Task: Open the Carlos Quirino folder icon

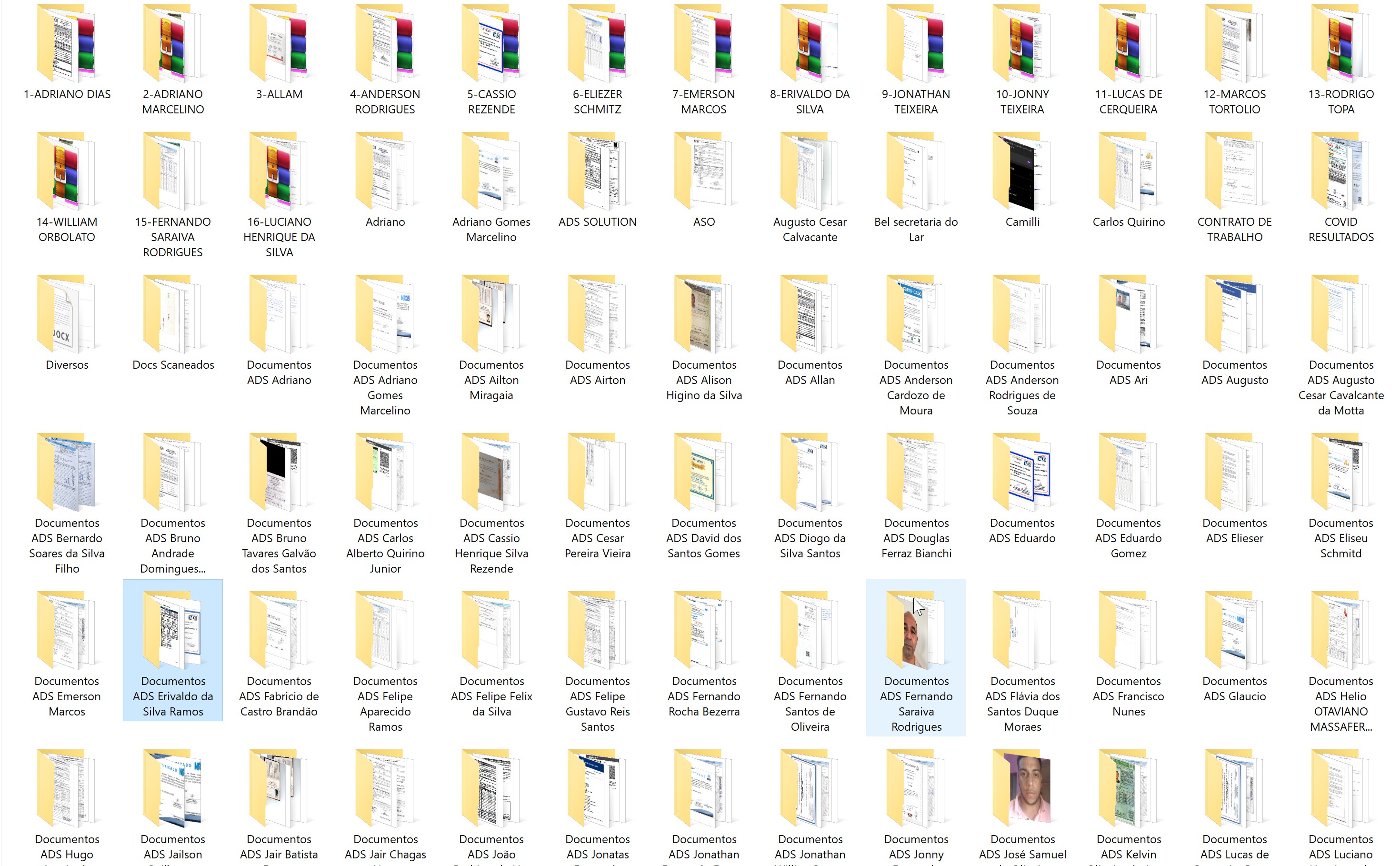Action: (1129, 171)
